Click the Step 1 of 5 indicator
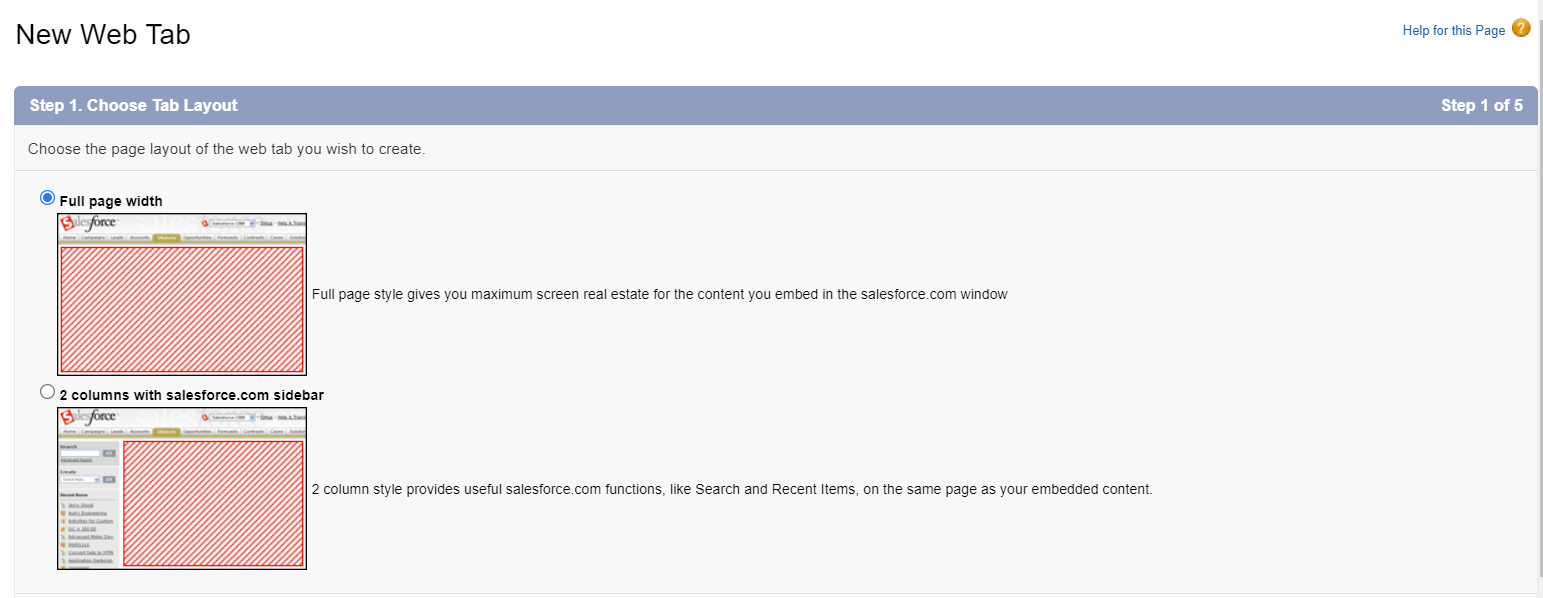Screen dimensions: 1543x598 tap(1482, 105)
